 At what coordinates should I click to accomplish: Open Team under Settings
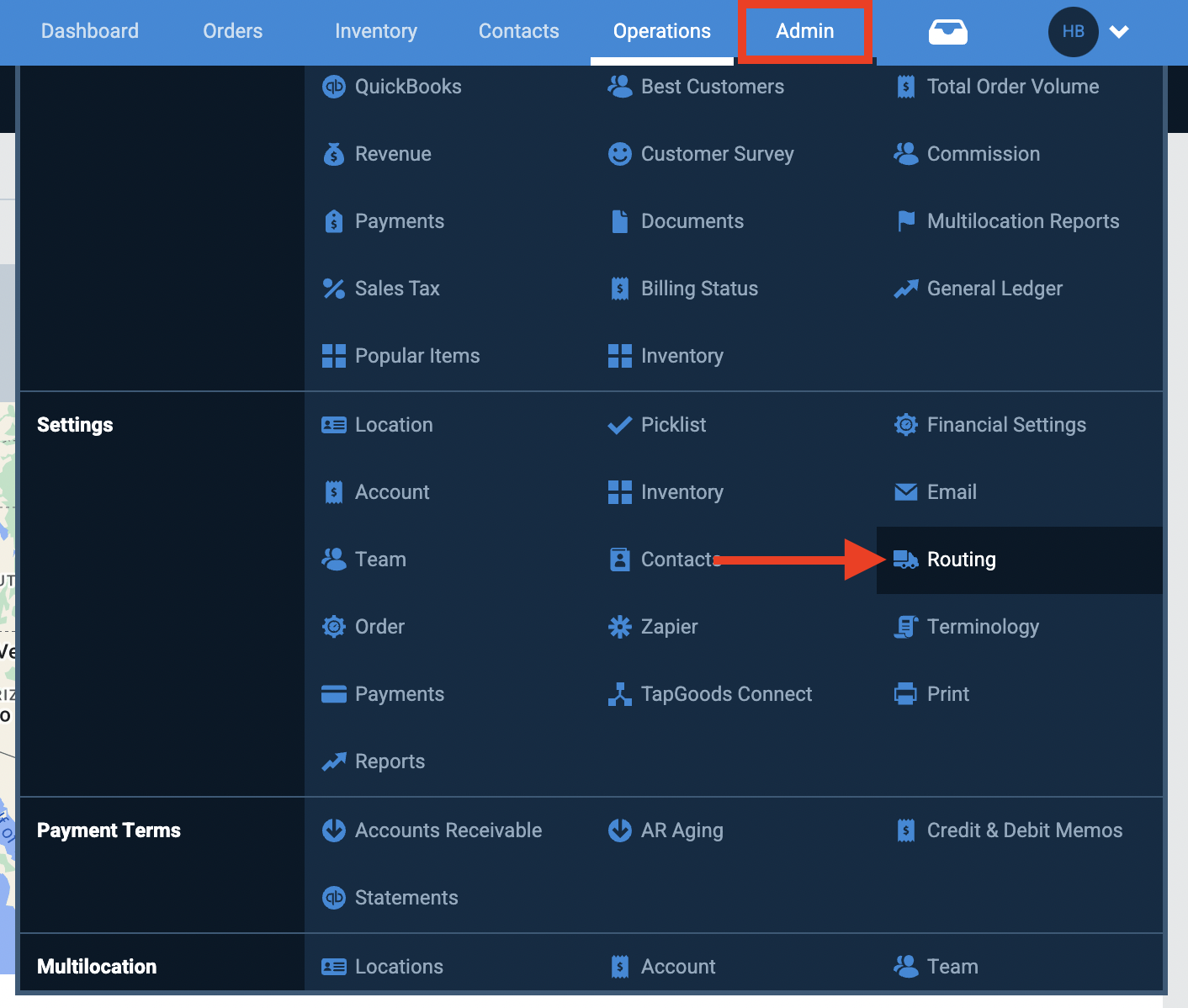[380, 560]
